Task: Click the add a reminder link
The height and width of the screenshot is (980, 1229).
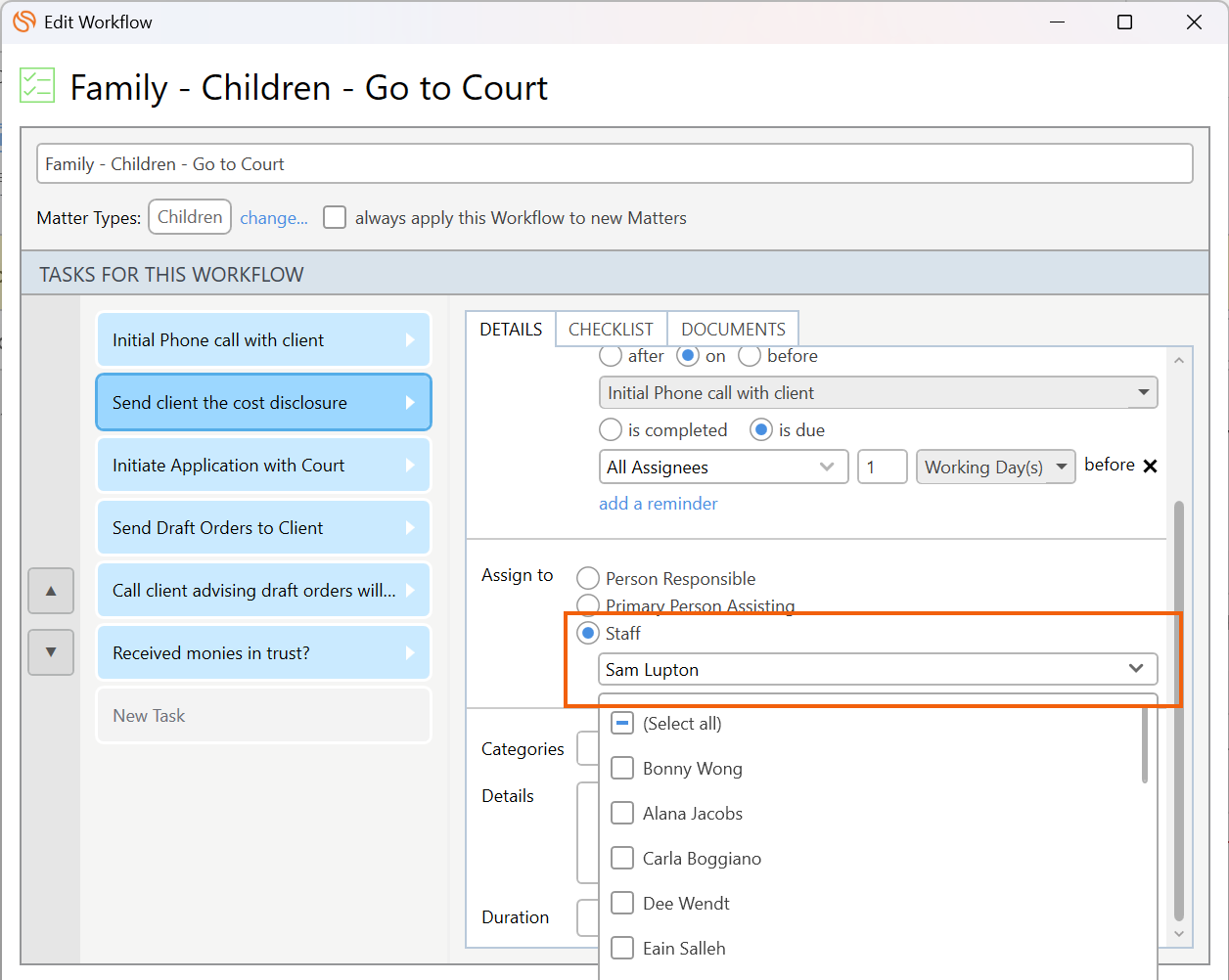Action: coord(658,504)
